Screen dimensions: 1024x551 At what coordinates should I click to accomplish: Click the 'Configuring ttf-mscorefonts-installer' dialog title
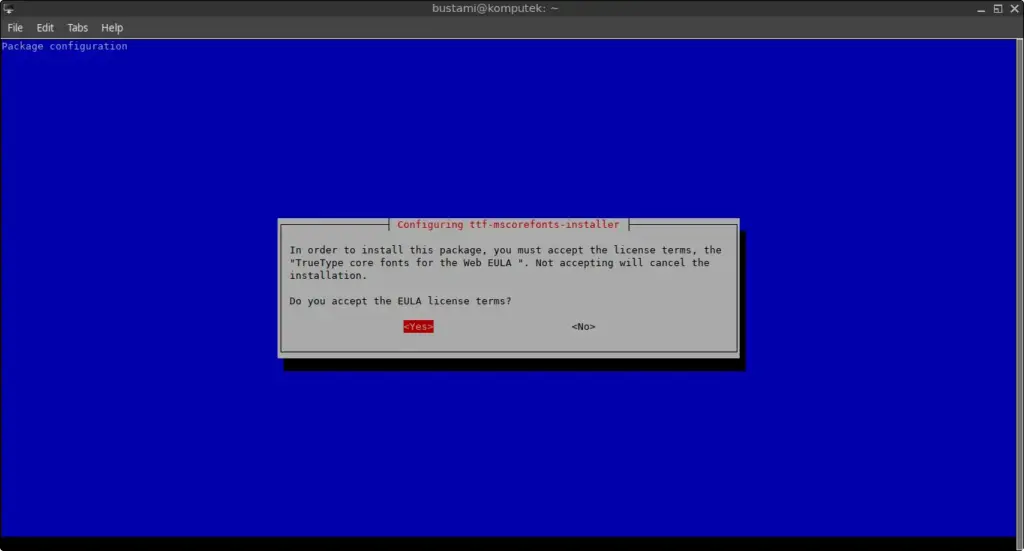pyautogui.click(x=508, y=225)
